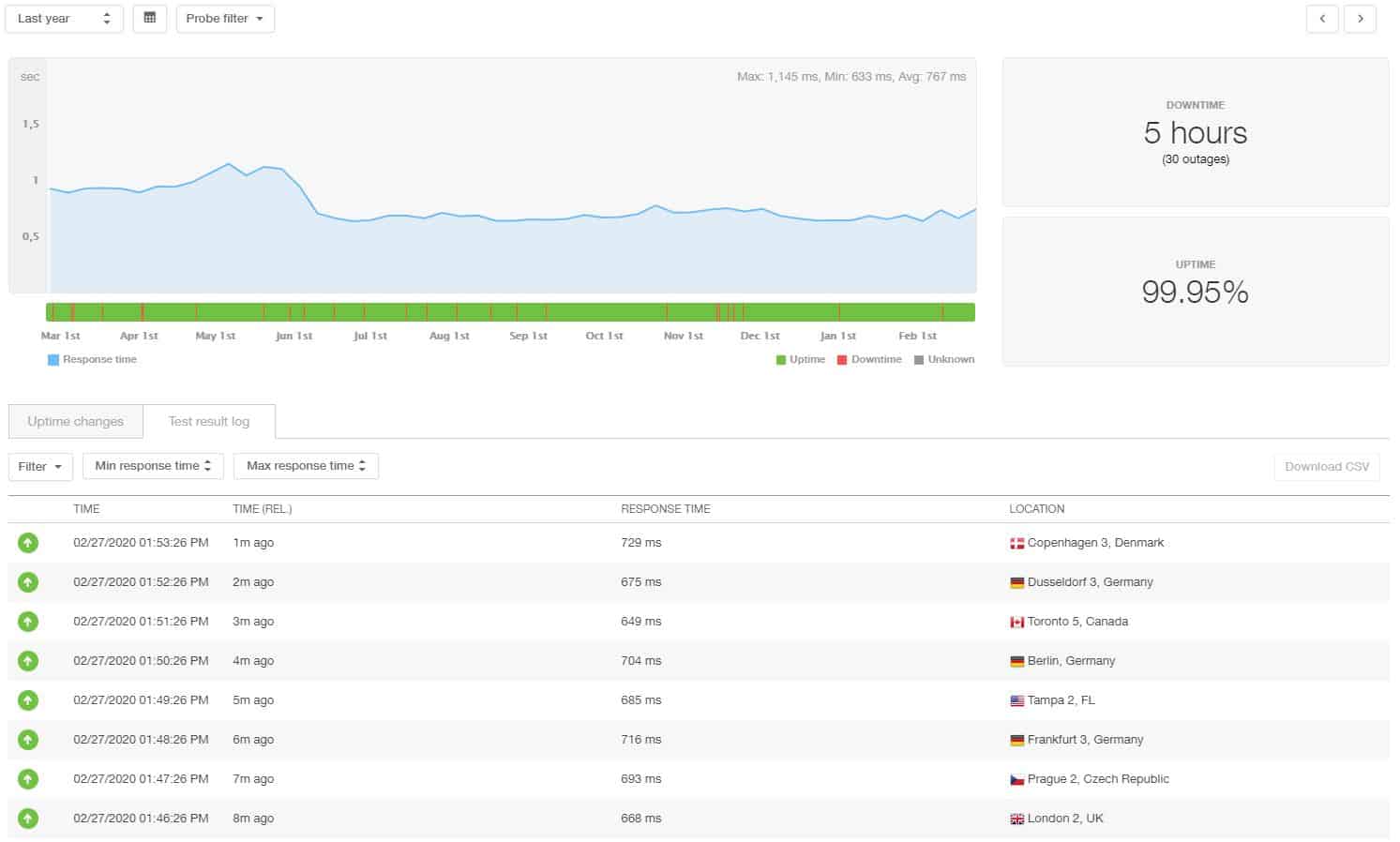Click the LOCATION column header
The image size is (1400, 842).
tap(1037, 509)
